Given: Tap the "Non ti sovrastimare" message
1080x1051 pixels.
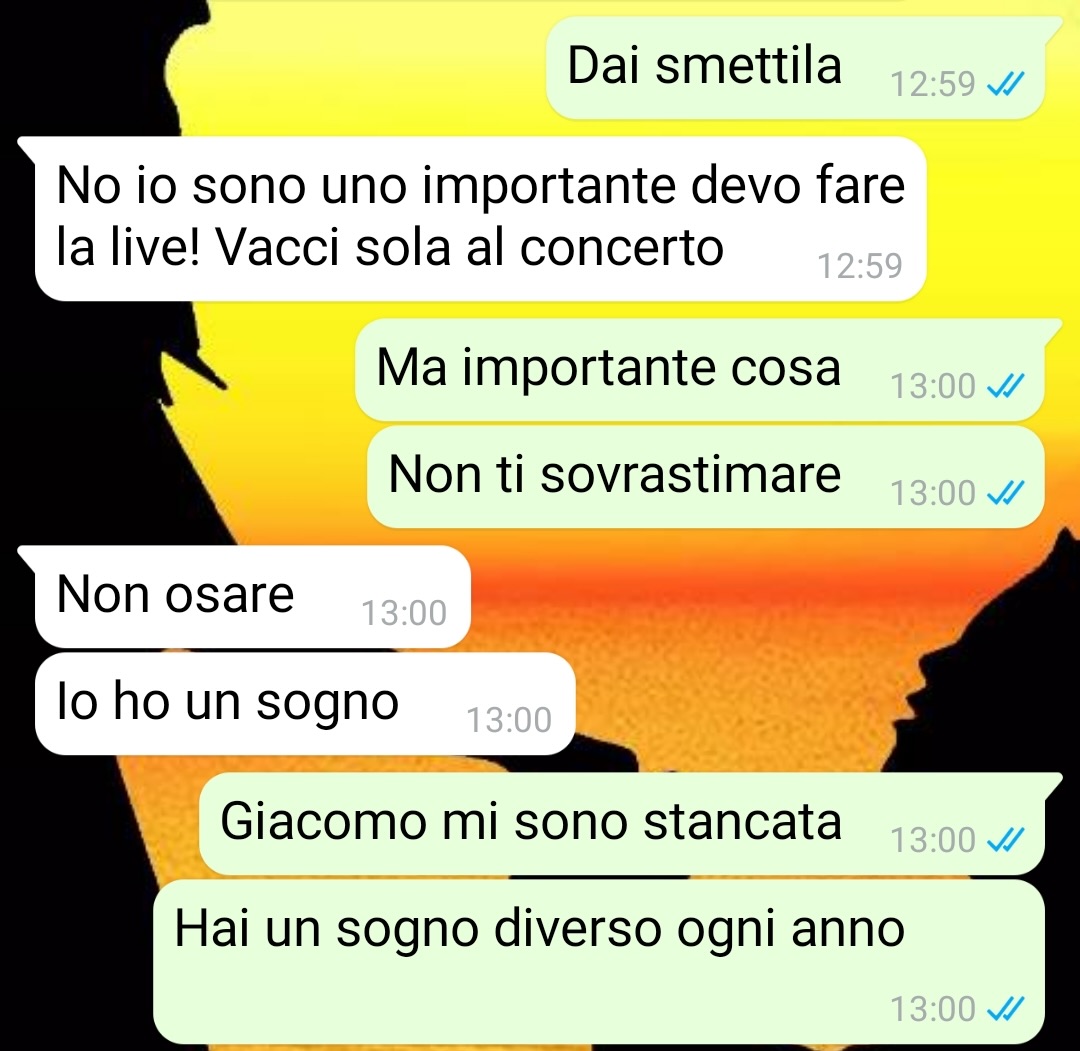Looking at the screenshot, I should click(706, 477).
